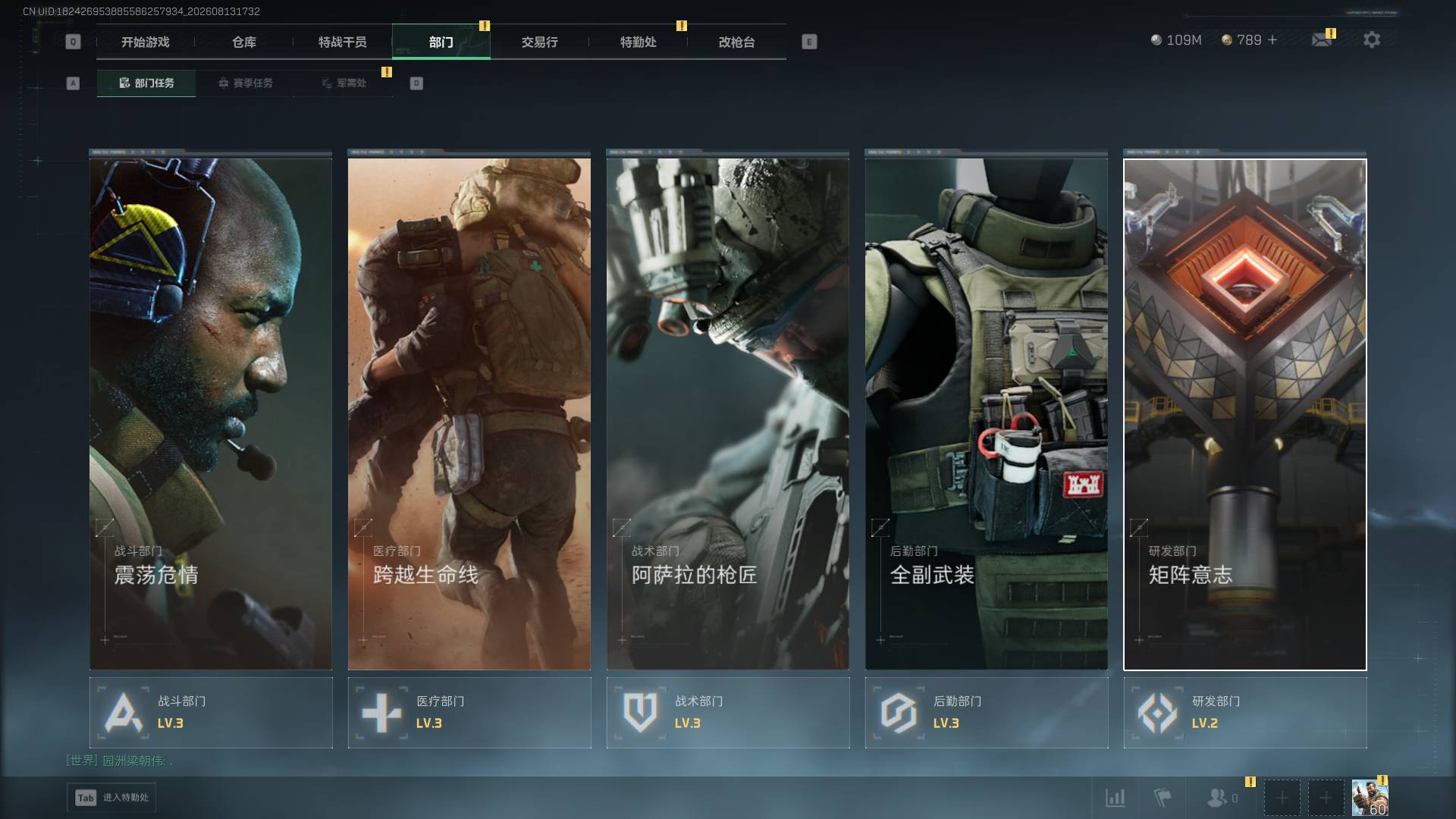
Task: Open the 特勤处 tab
Action: 639,42
